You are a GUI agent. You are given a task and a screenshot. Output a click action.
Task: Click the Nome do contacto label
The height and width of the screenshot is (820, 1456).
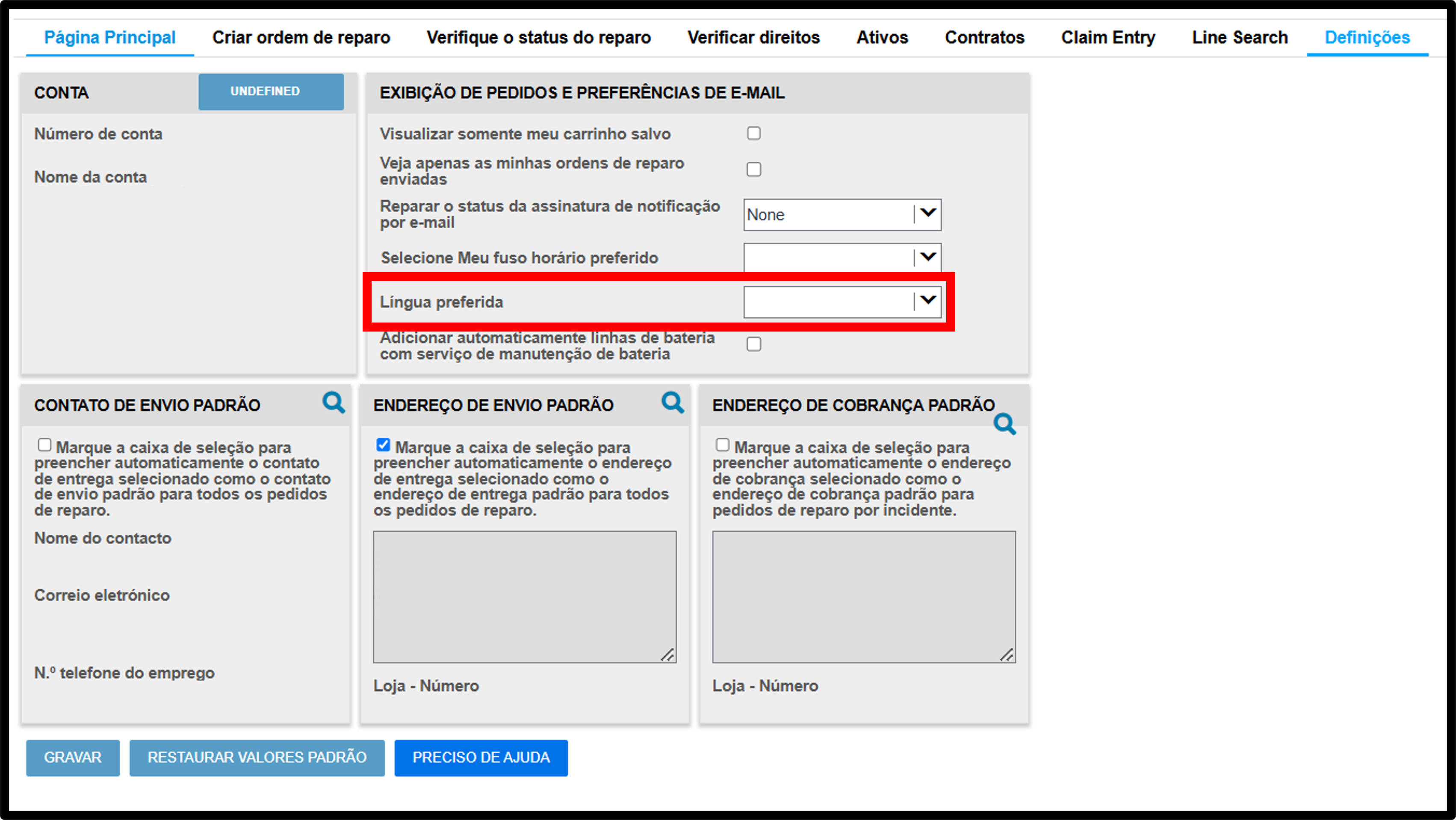pos(103,538)
